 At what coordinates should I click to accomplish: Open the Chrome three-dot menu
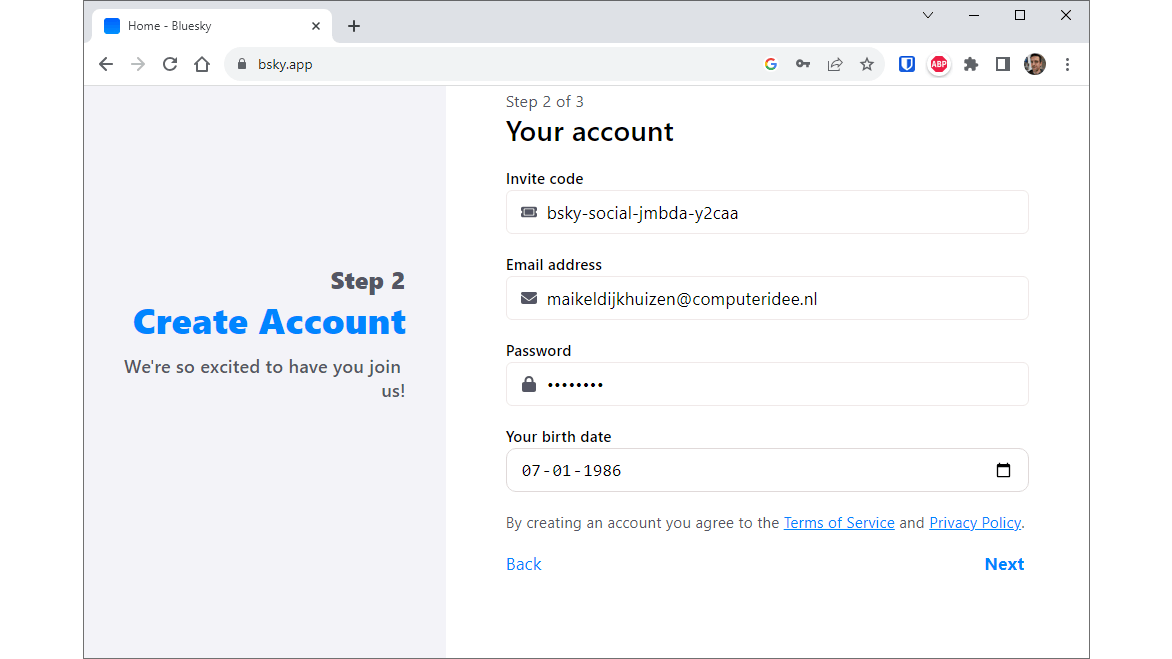[x=1067, y=64]
